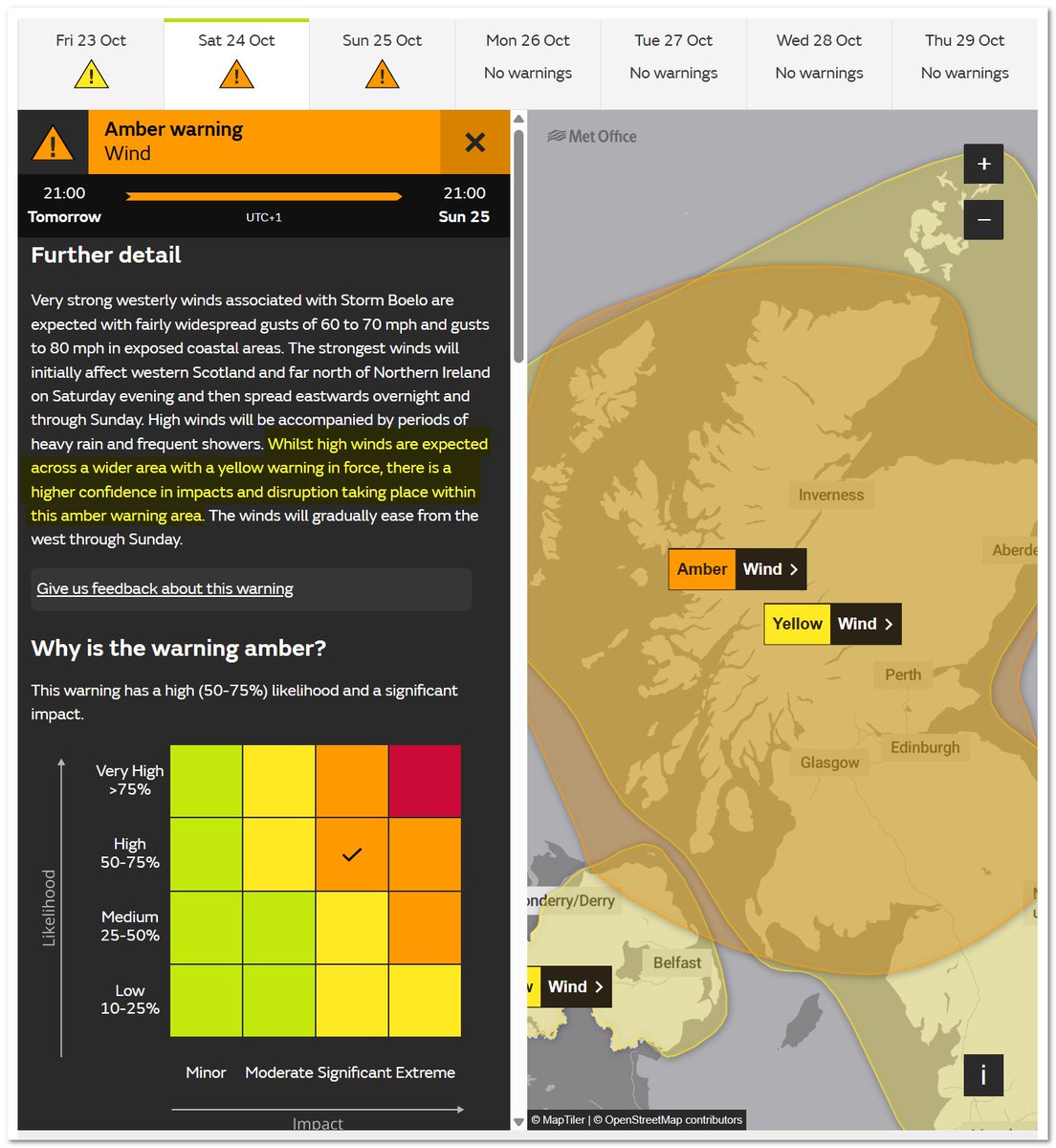Click the scroll up arrow of panel scrollbar
The image size is (1056, 1148).
[518, 119]
